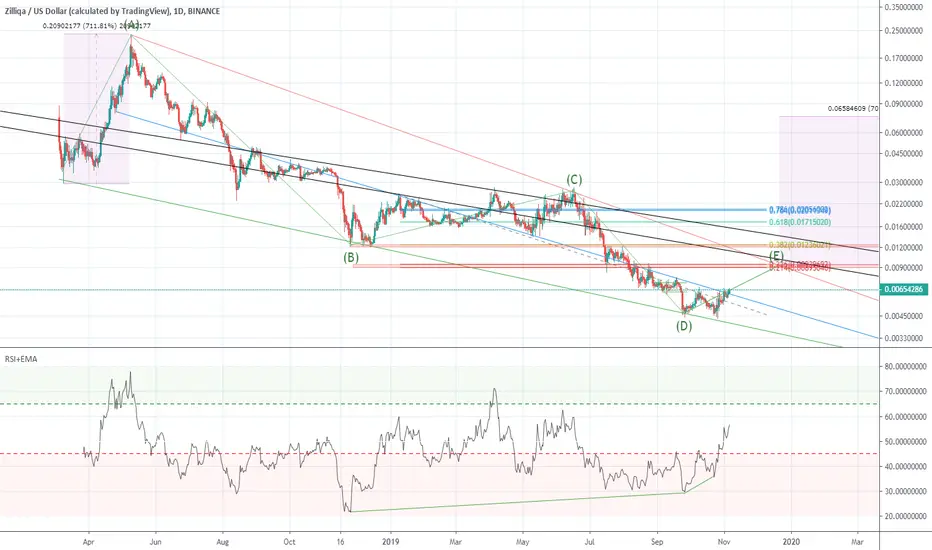This screenshot has height=550, width=932.
Task: Click 0.00450000 on the price axis
Action: tap(903, 316)
